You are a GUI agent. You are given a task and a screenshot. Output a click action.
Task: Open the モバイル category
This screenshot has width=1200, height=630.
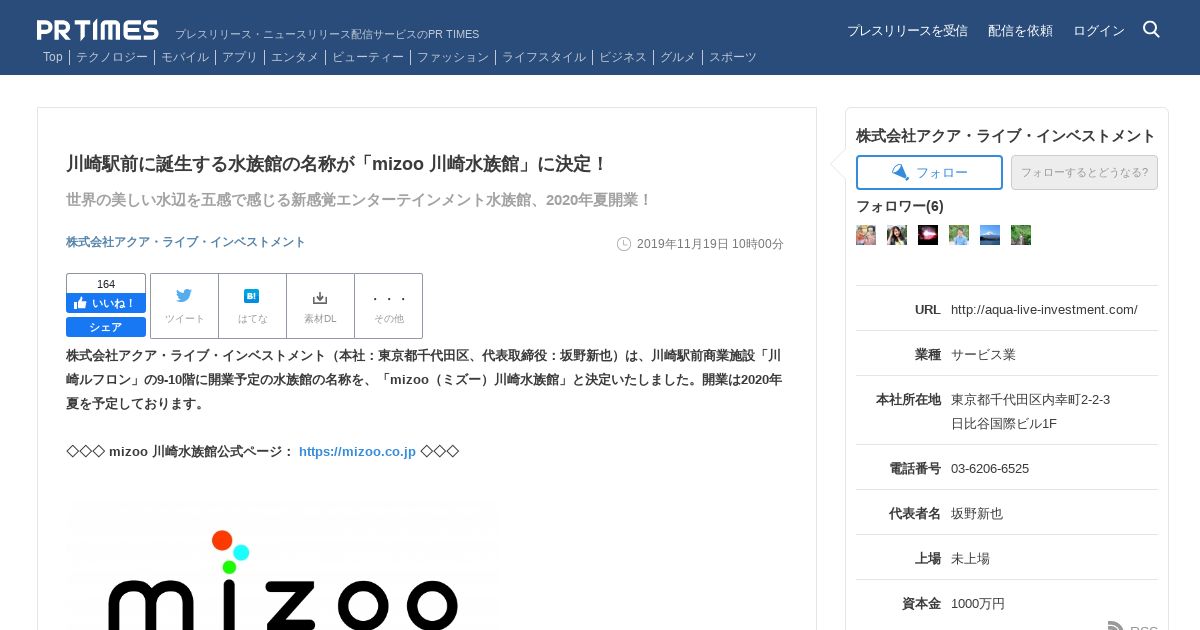tap(185, 57)
